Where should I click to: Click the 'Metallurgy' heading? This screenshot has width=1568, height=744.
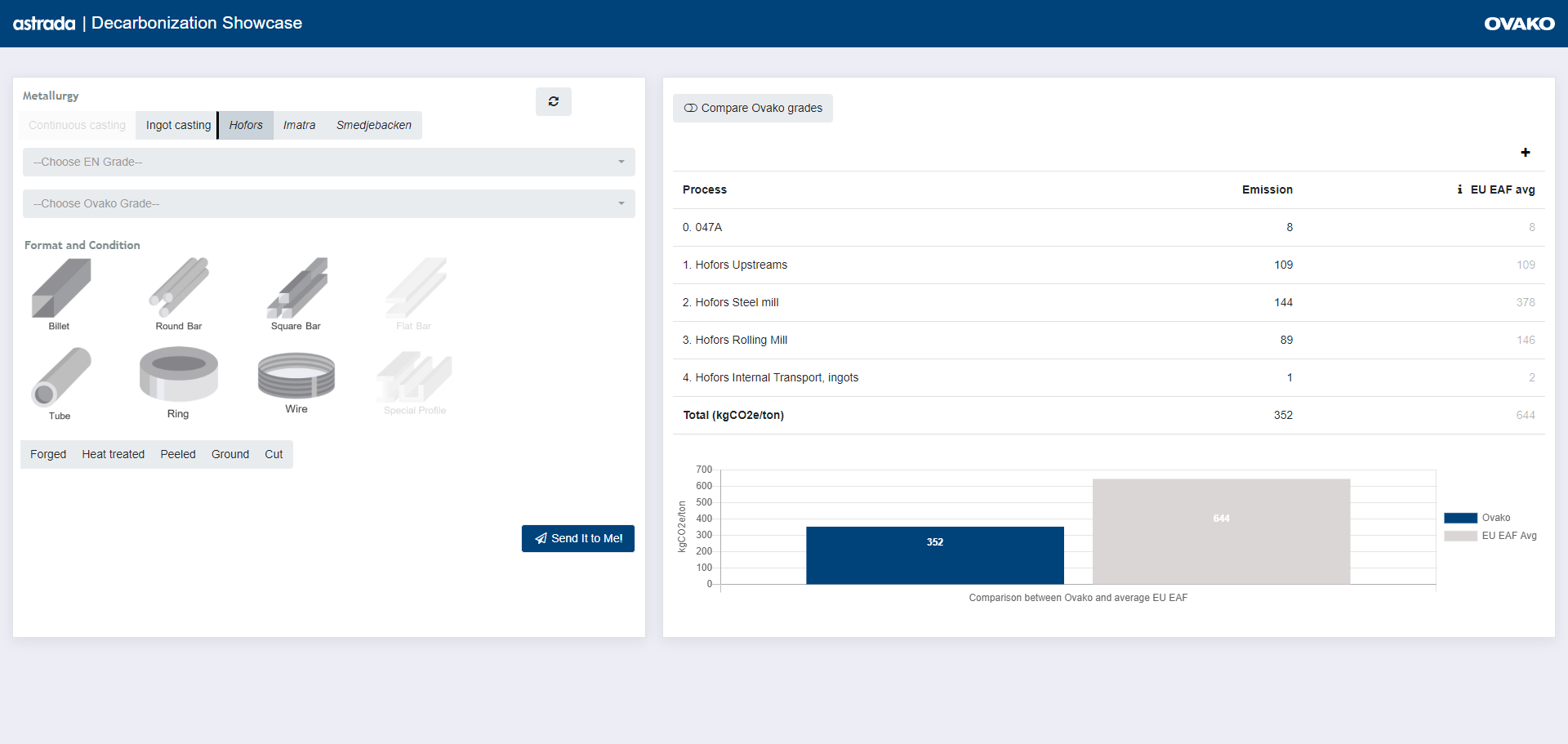point(51,96)
